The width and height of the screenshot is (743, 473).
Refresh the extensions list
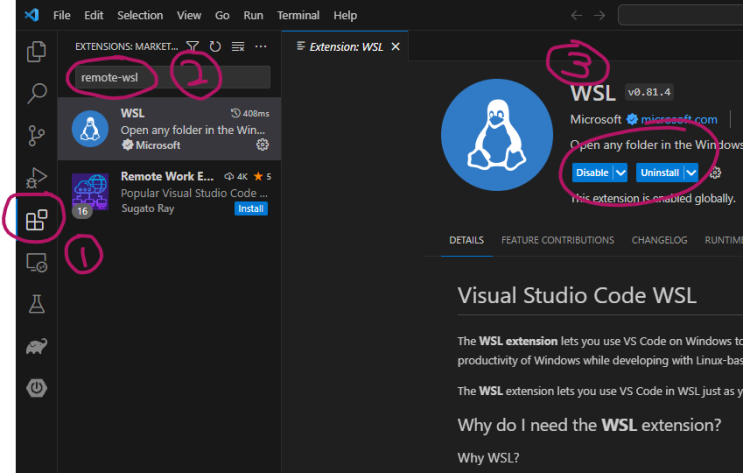(215, 46)
